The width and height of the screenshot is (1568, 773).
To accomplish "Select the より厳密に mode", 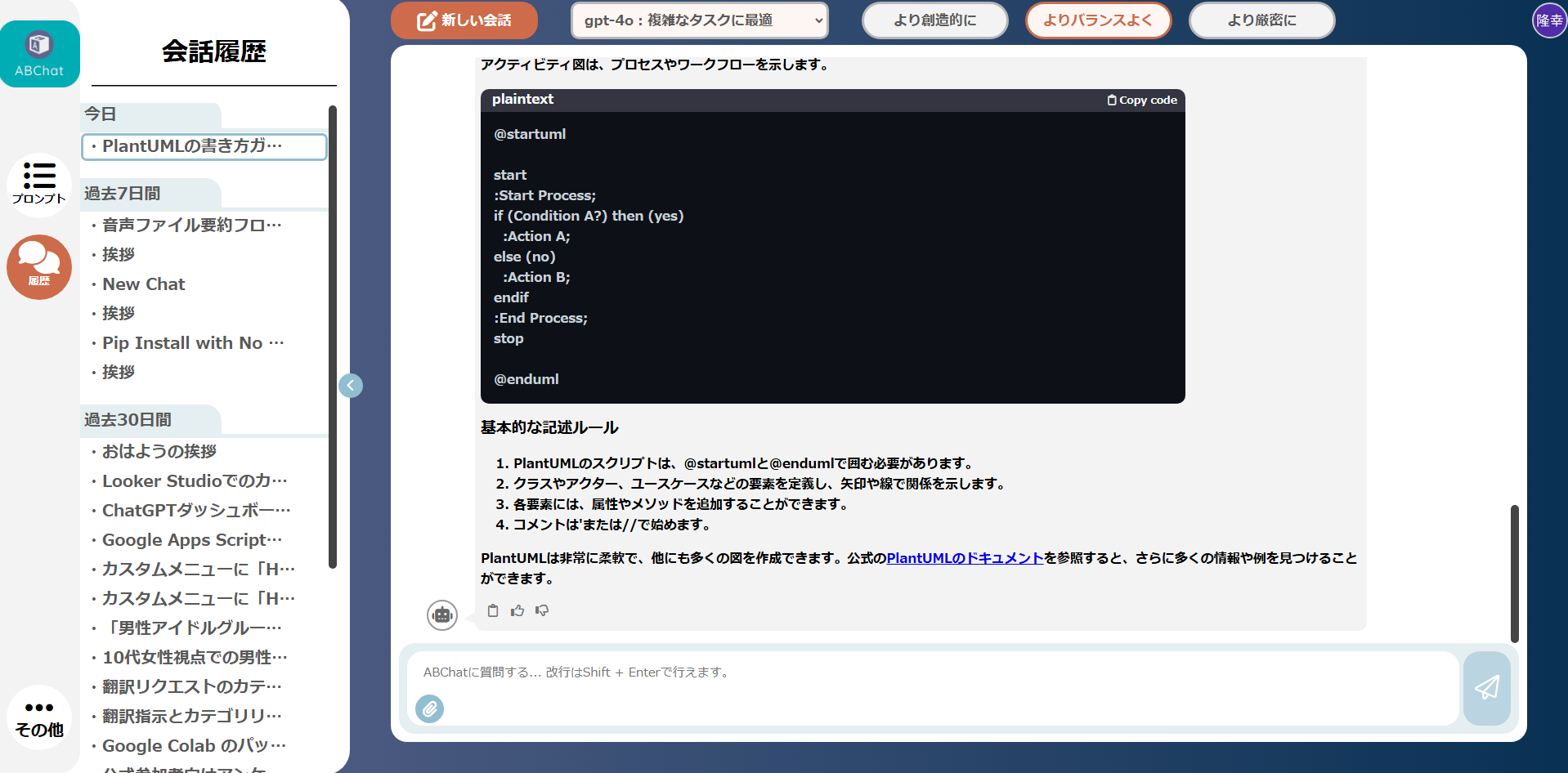I will 1261,20.
